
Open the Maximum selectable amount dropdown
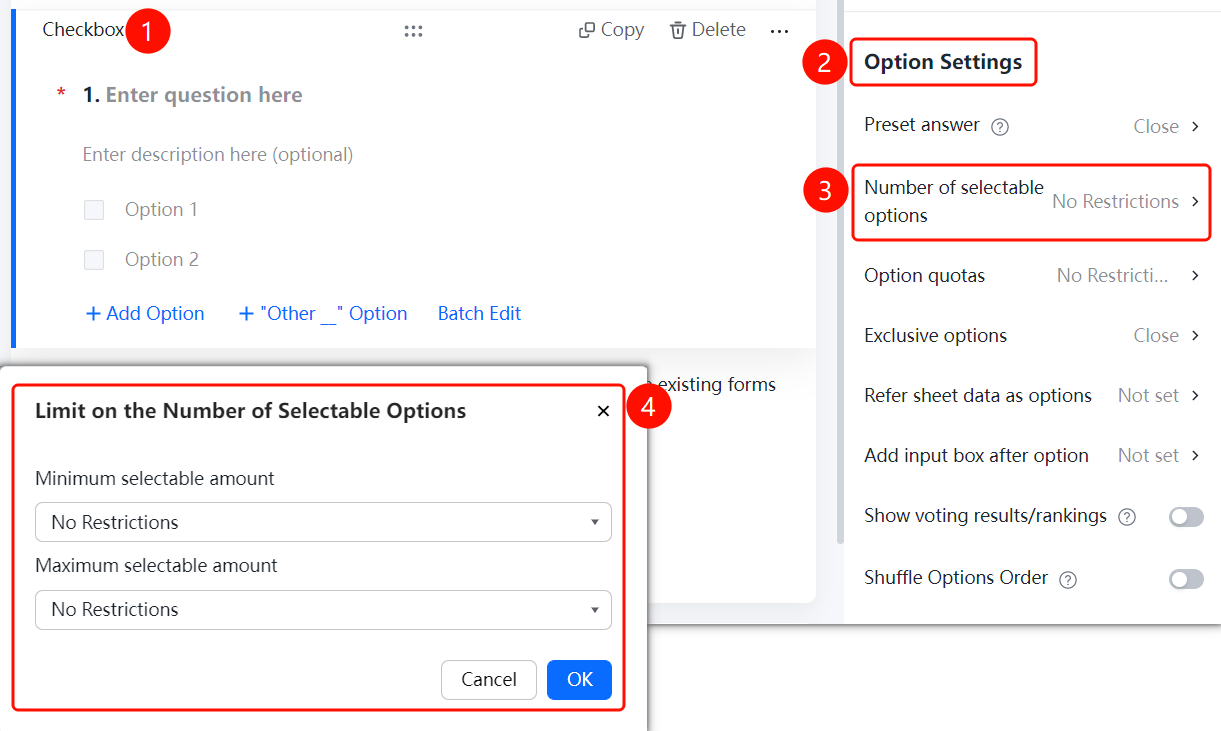(x=323, y=609)
